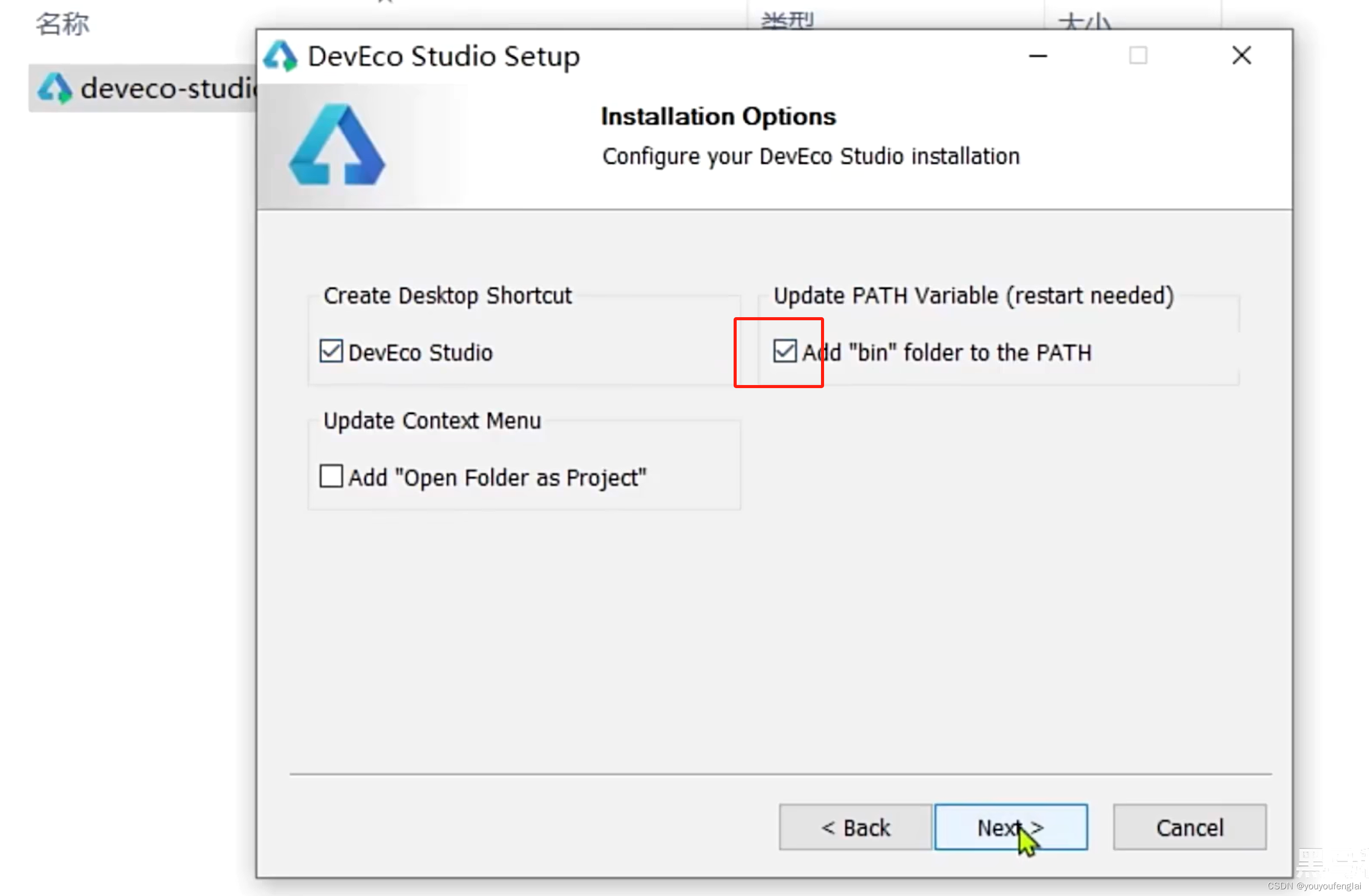
Task: Click the close window button
Action: coord(1243,55)
